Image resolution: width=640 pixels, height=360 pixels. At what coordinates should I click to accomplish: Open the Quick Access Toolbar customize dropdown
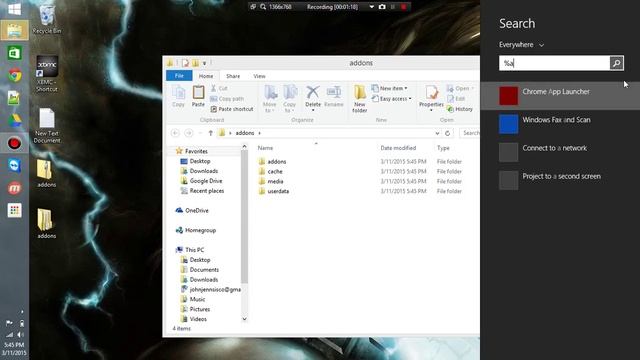[x=204, y=63]
